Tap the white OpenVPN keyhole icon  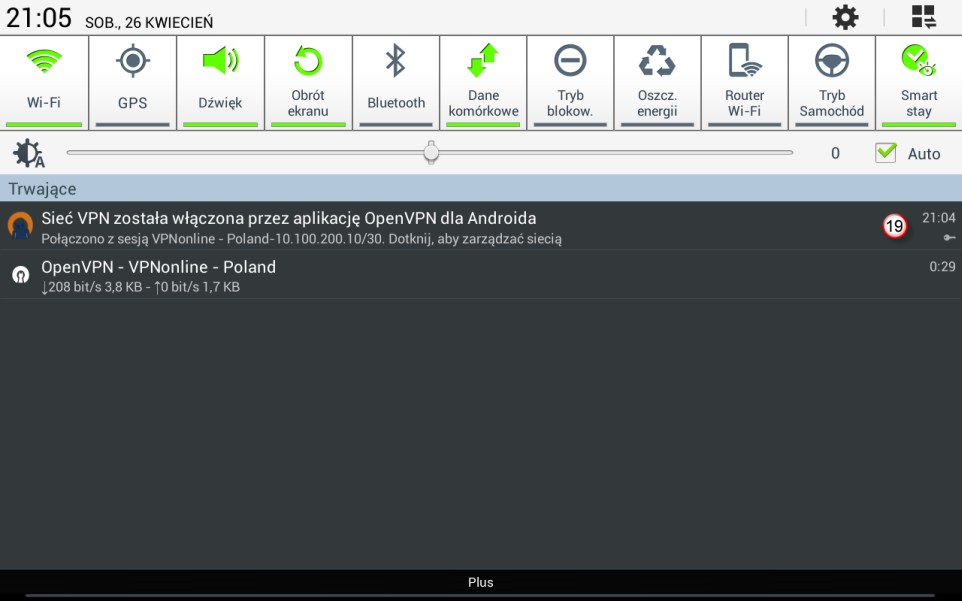(x=21, y=274)
